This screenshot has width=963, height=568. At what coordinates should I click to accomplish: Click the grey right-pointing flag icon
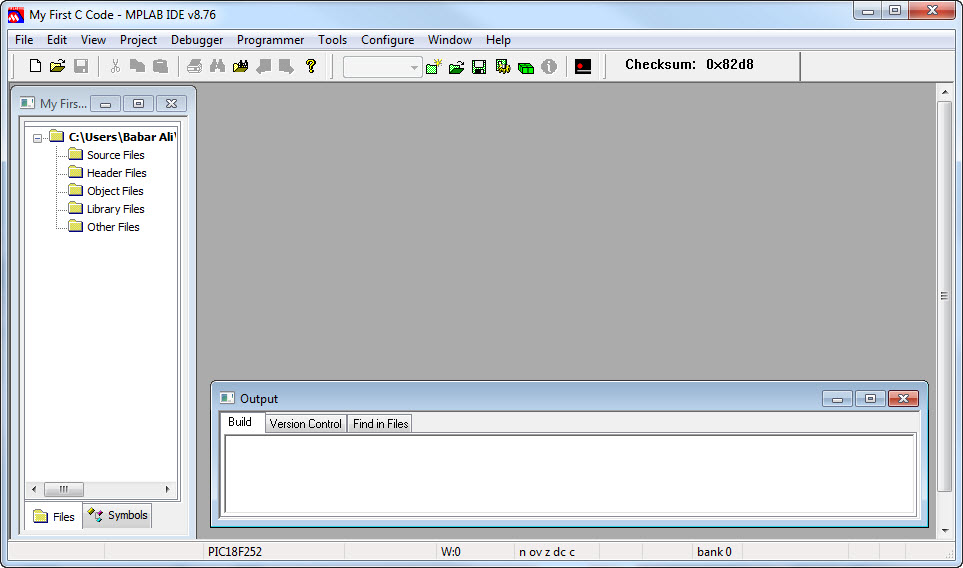click(286, 66)
